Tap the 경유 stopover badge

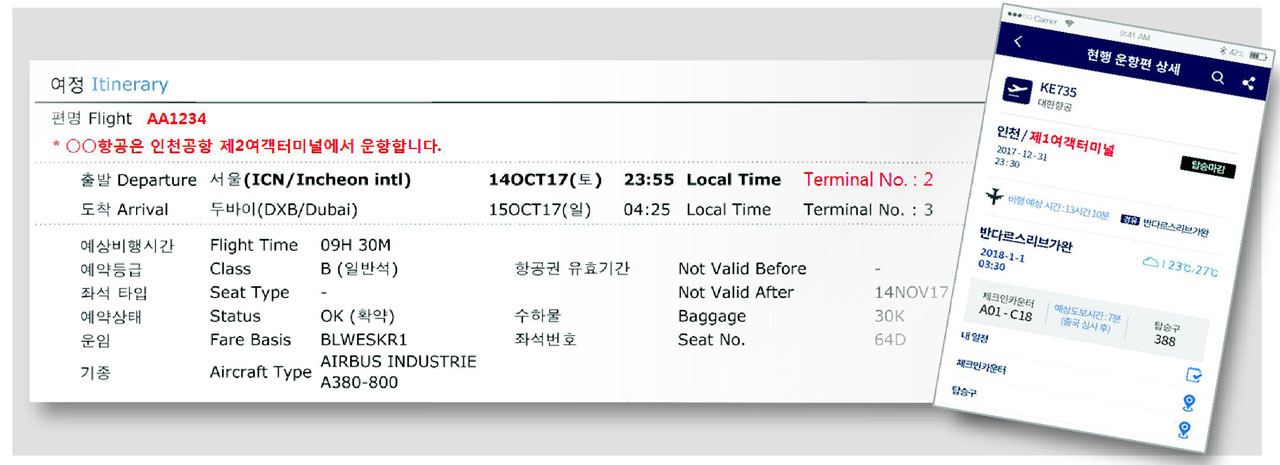point(1128,219)
